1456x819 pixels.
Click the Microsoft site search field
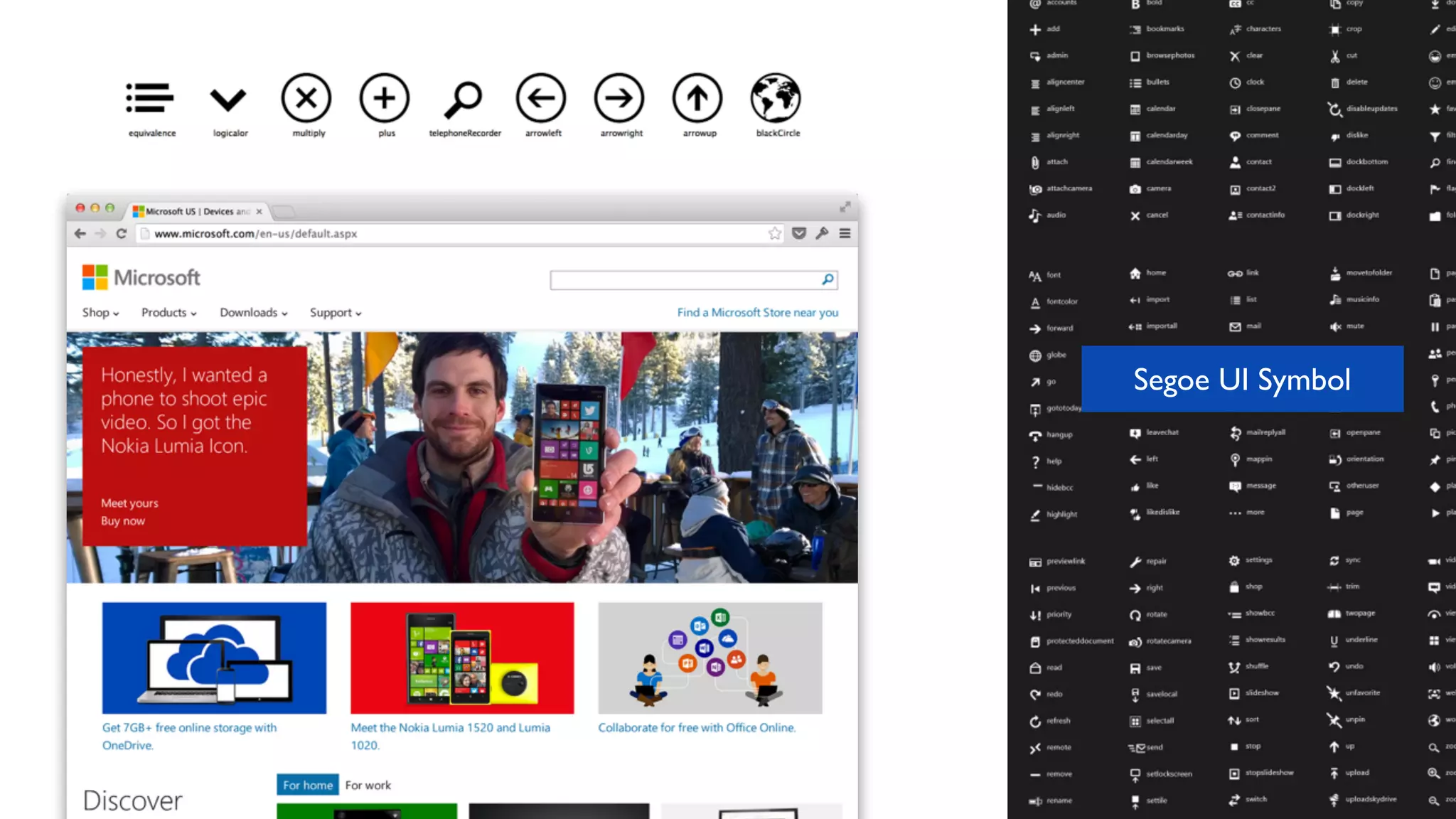(x=684, y=280)
